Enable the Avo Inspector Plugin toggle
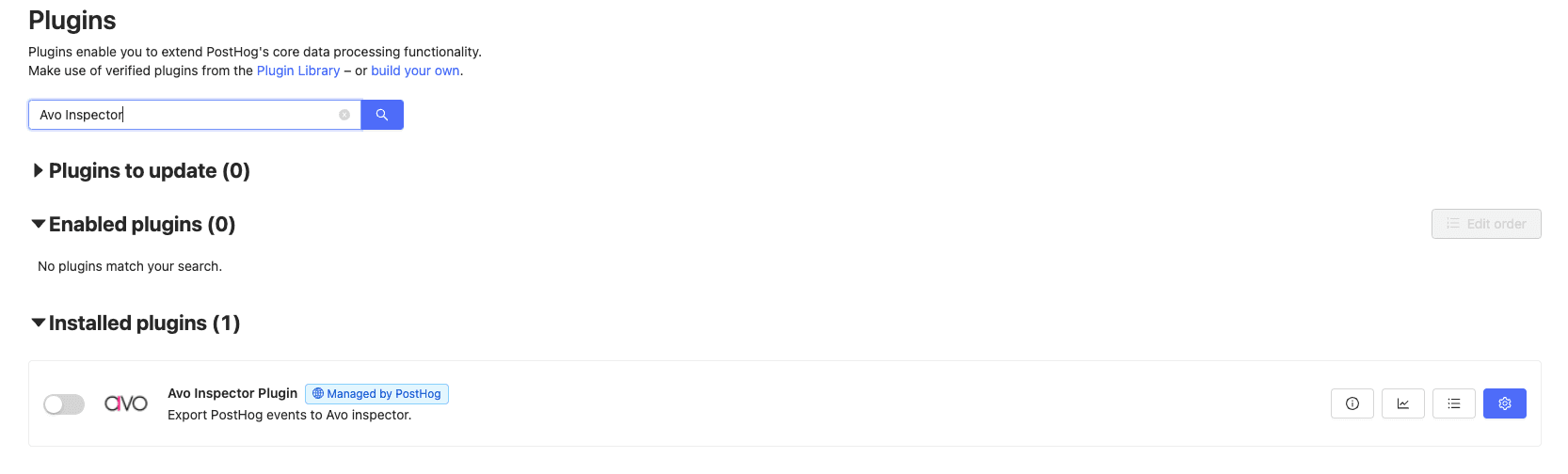Viewport: 1568px width, 474px height. pos(64,404)
